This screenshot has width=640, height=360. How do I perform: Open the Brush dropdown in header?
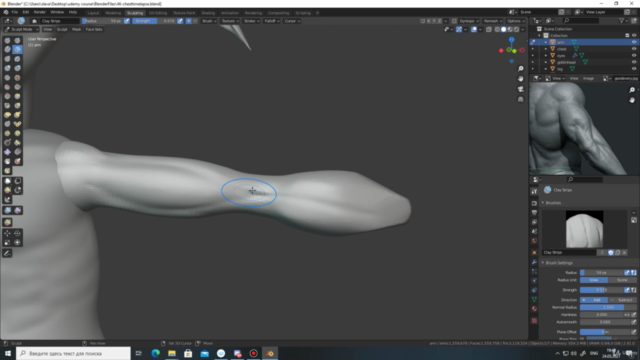point(209,21)
